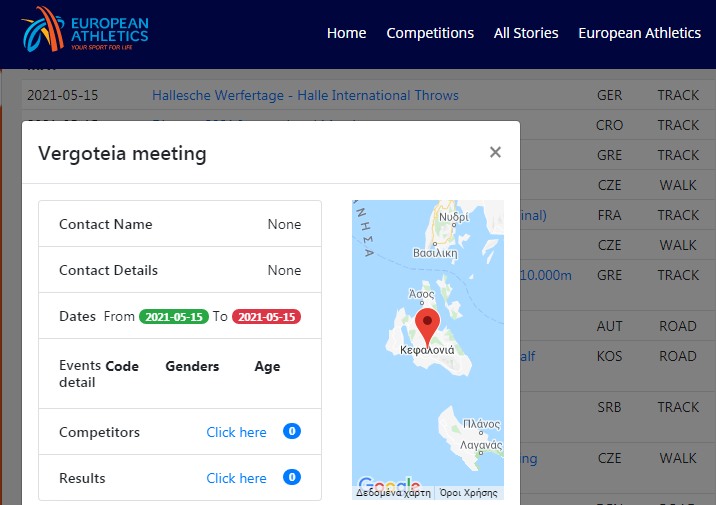Click the Competitors count badge
This screenshot has width=716, height=505.
(292, 432)
